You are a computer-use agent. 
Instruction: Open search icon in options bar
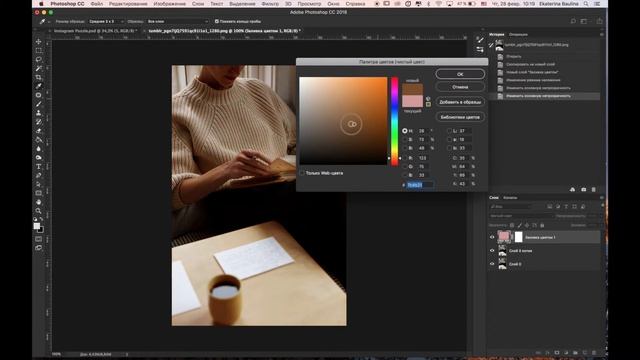pos(573,21)
